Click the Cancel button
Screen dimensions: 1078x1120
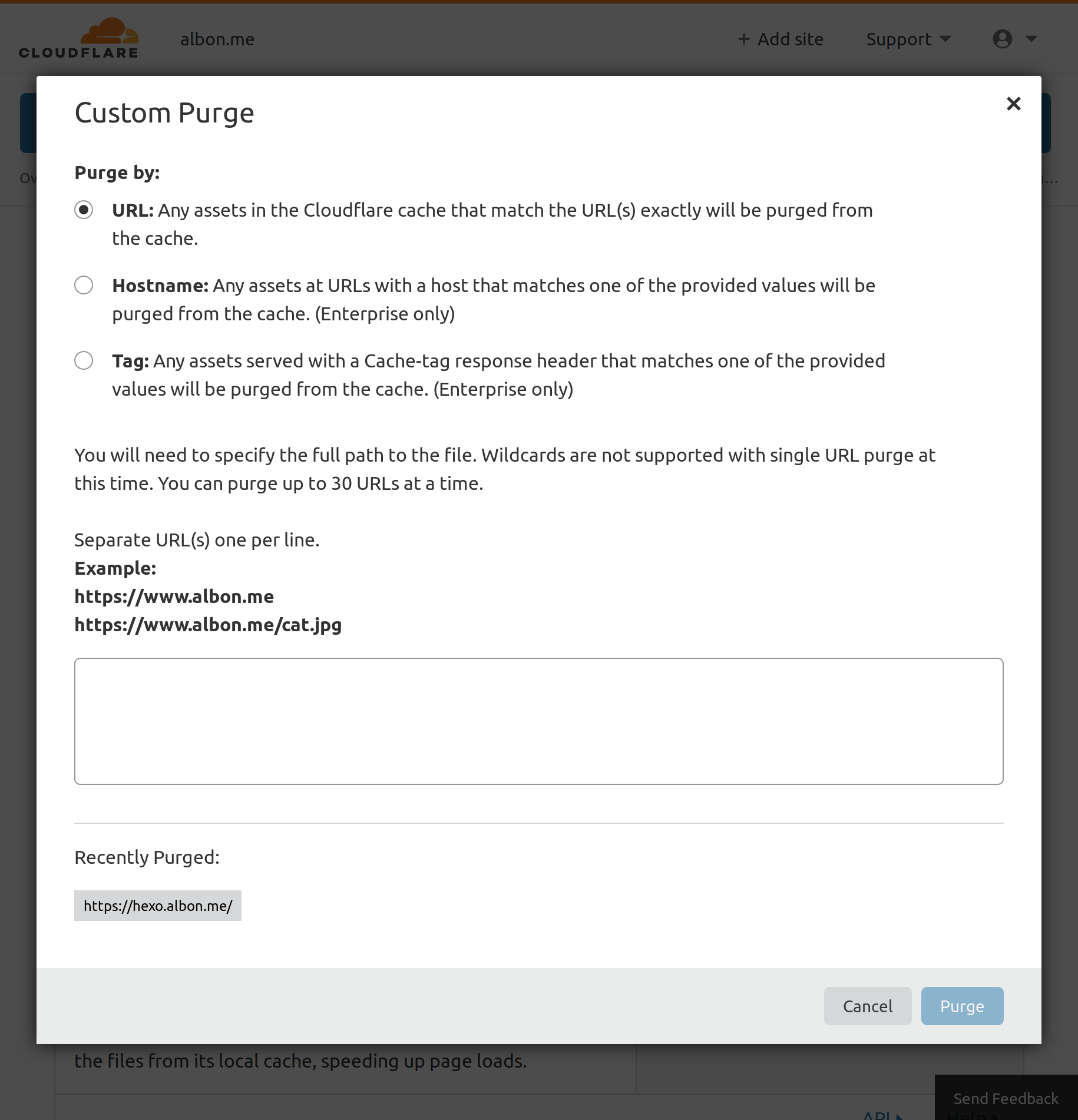[x=868, y=1006]
